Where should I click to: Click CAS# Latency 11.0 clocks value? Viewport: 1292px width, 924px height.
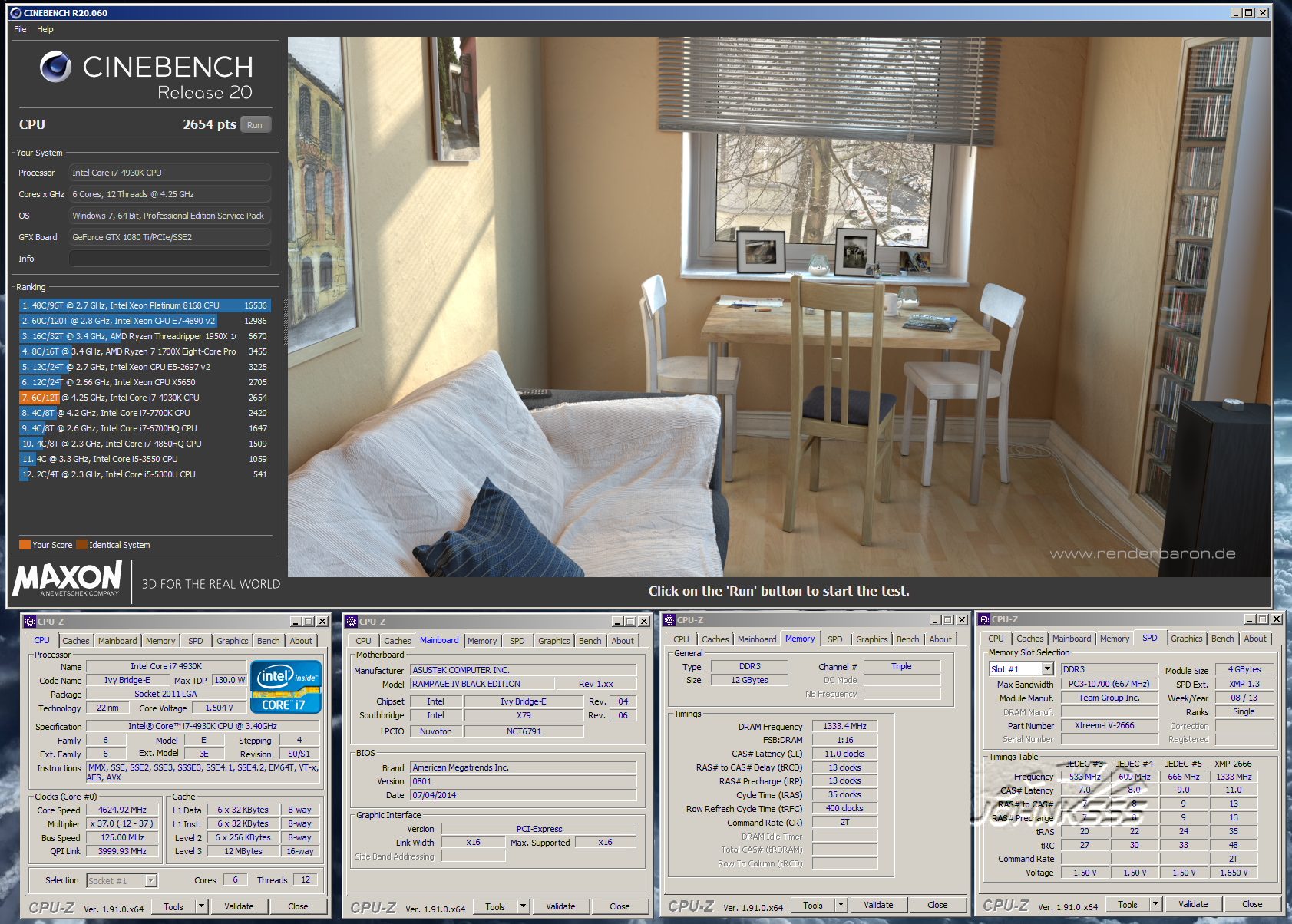tap(844, 754)
